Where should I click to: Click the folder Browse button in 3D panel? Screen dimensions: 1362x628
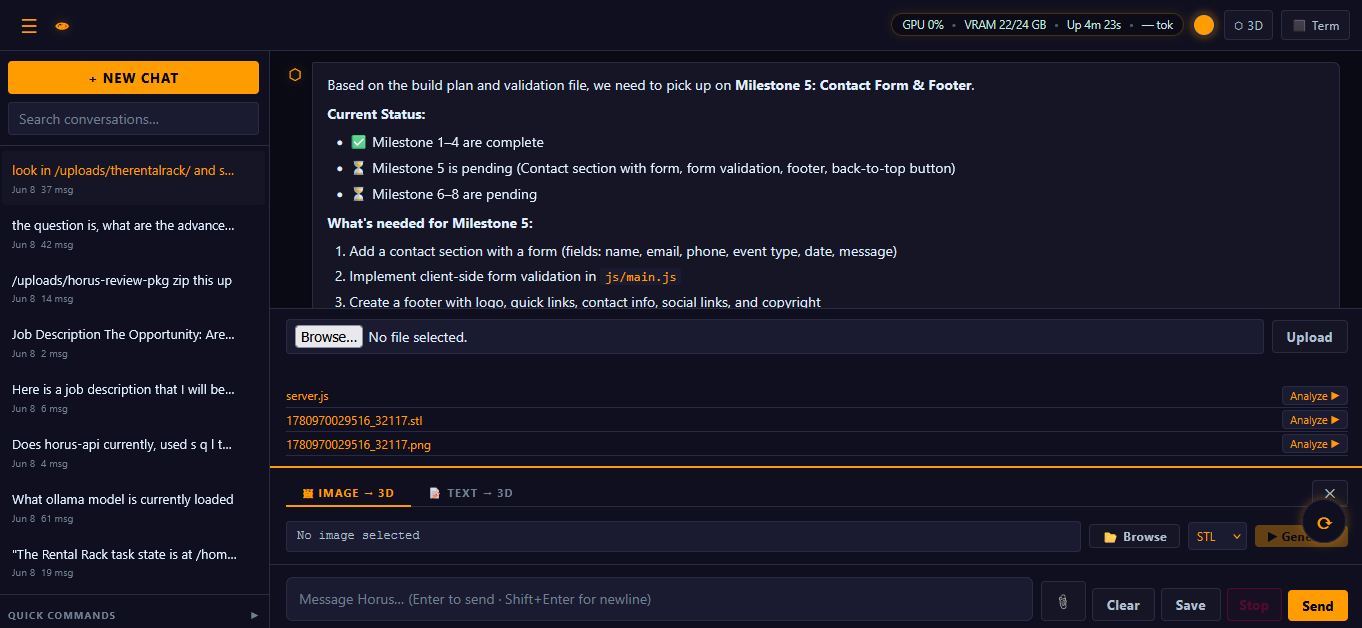pyautogui.click(x=1134, y=537)
